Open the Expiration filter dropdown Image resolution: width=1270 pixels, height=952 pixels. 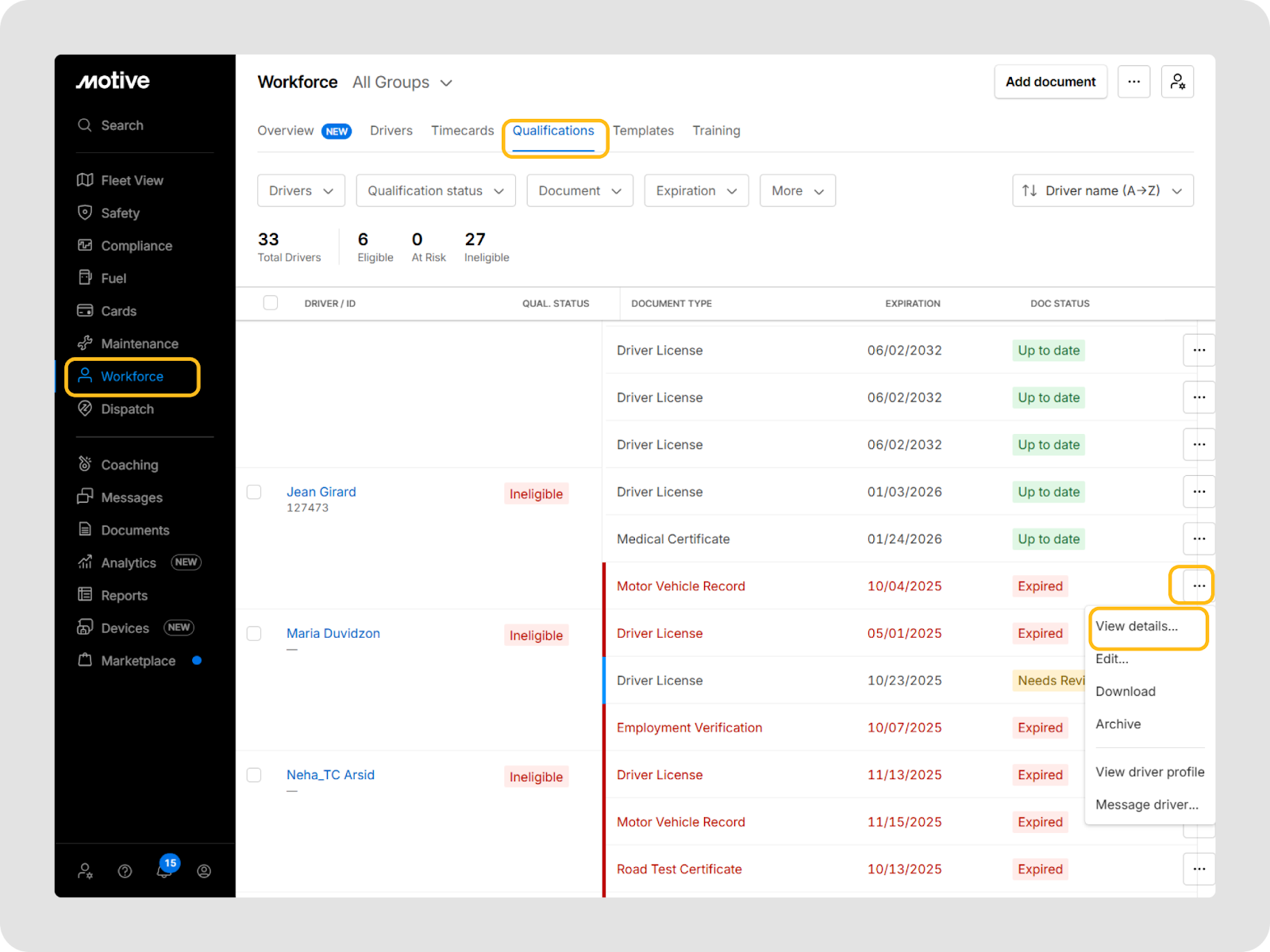[x=696, y=190]
